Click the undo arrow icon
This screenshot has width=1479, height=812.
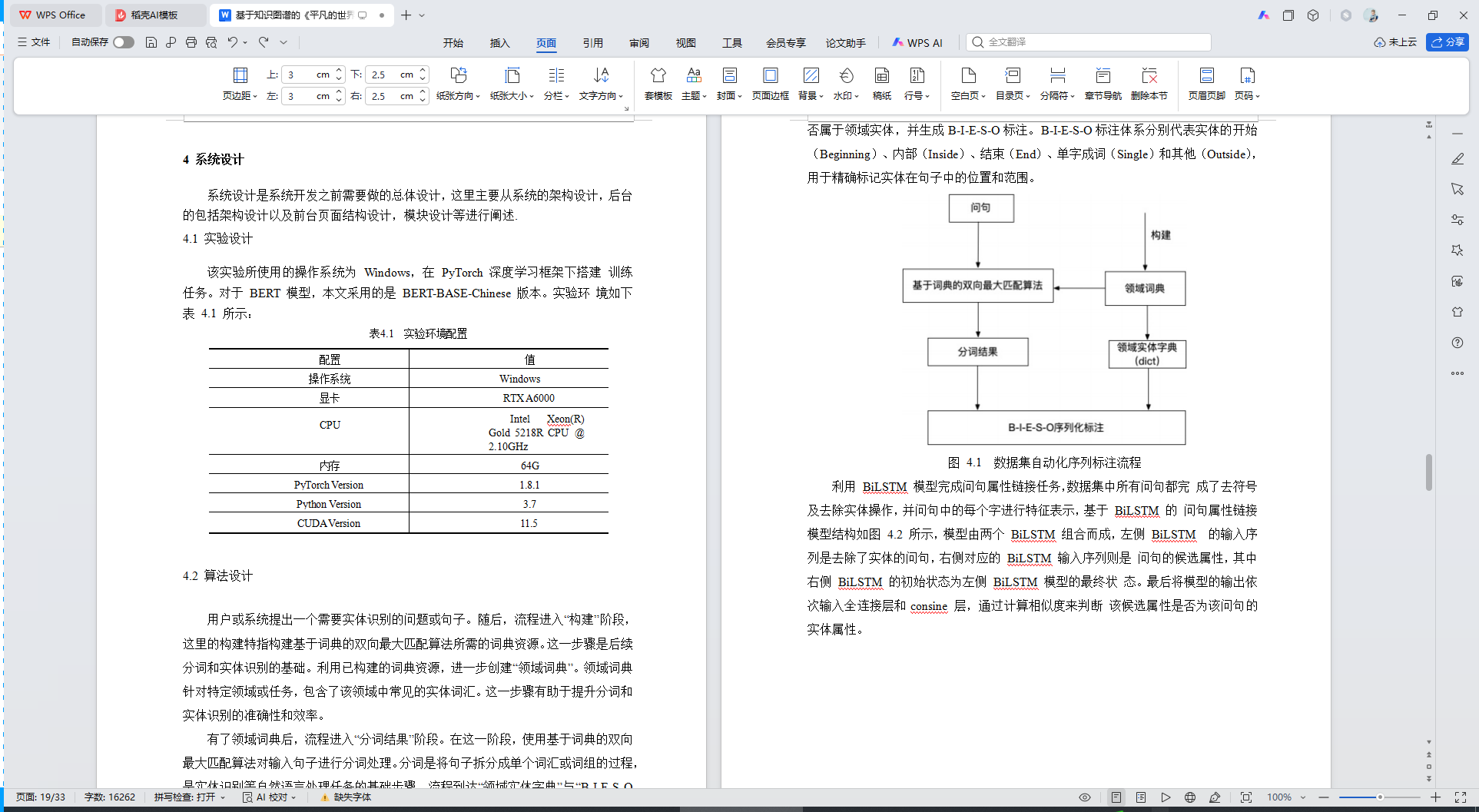232,42
